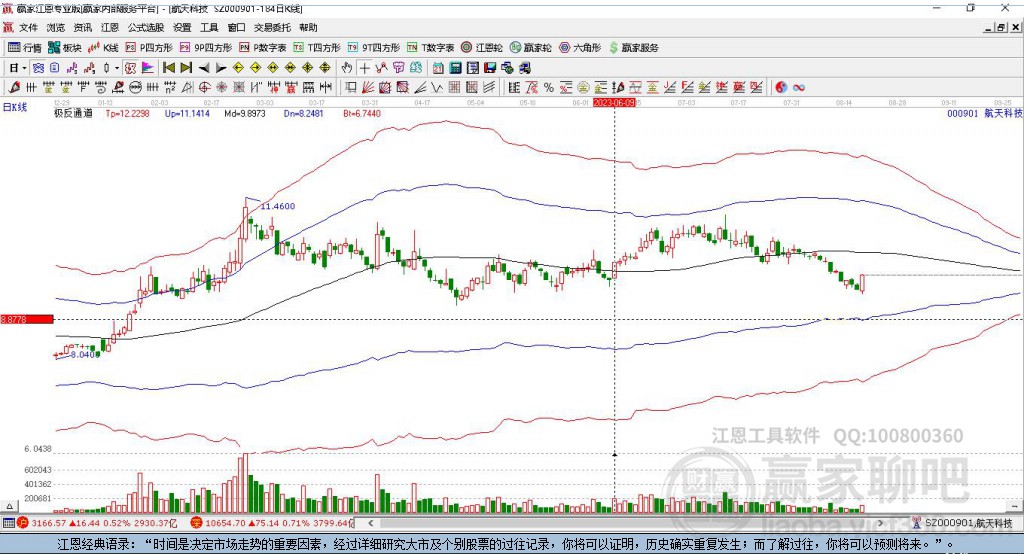Open the 公式选股 menu

point(146,27)
